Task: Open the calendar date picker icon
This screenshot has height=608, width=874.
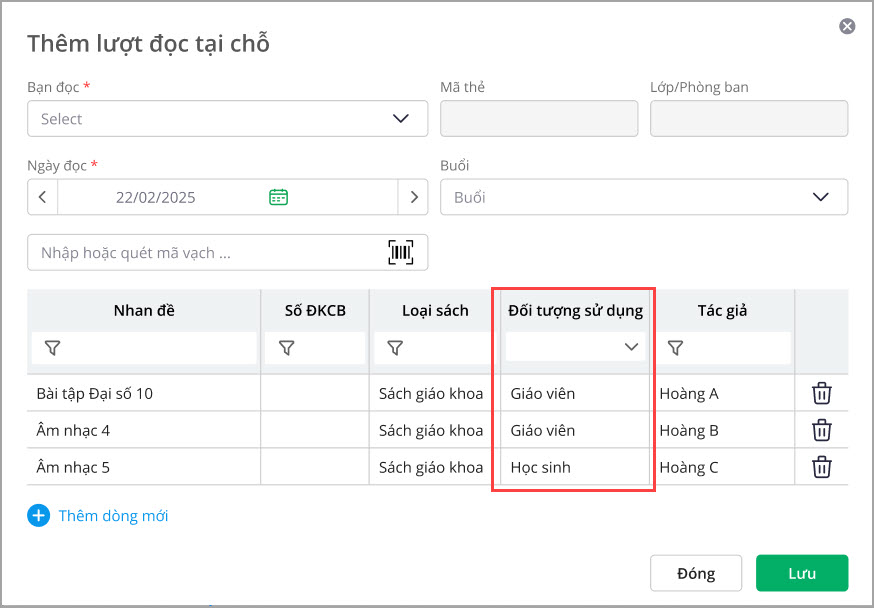Action: [x=278, y=197]
